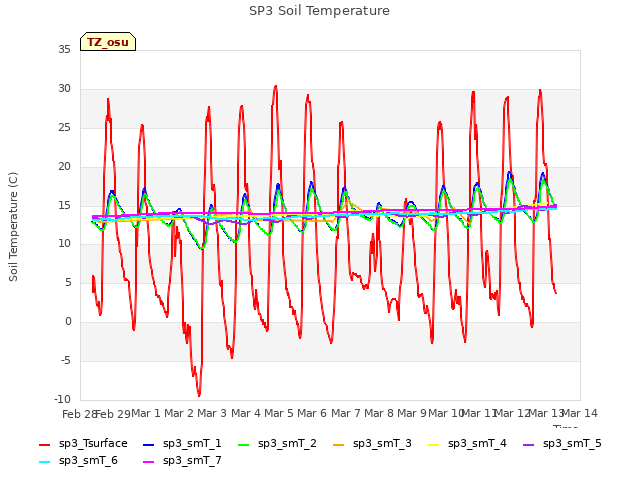Toggle sp3_smT_3 legend entry
This screenshot has height=480, width=640.
point(372,444)
